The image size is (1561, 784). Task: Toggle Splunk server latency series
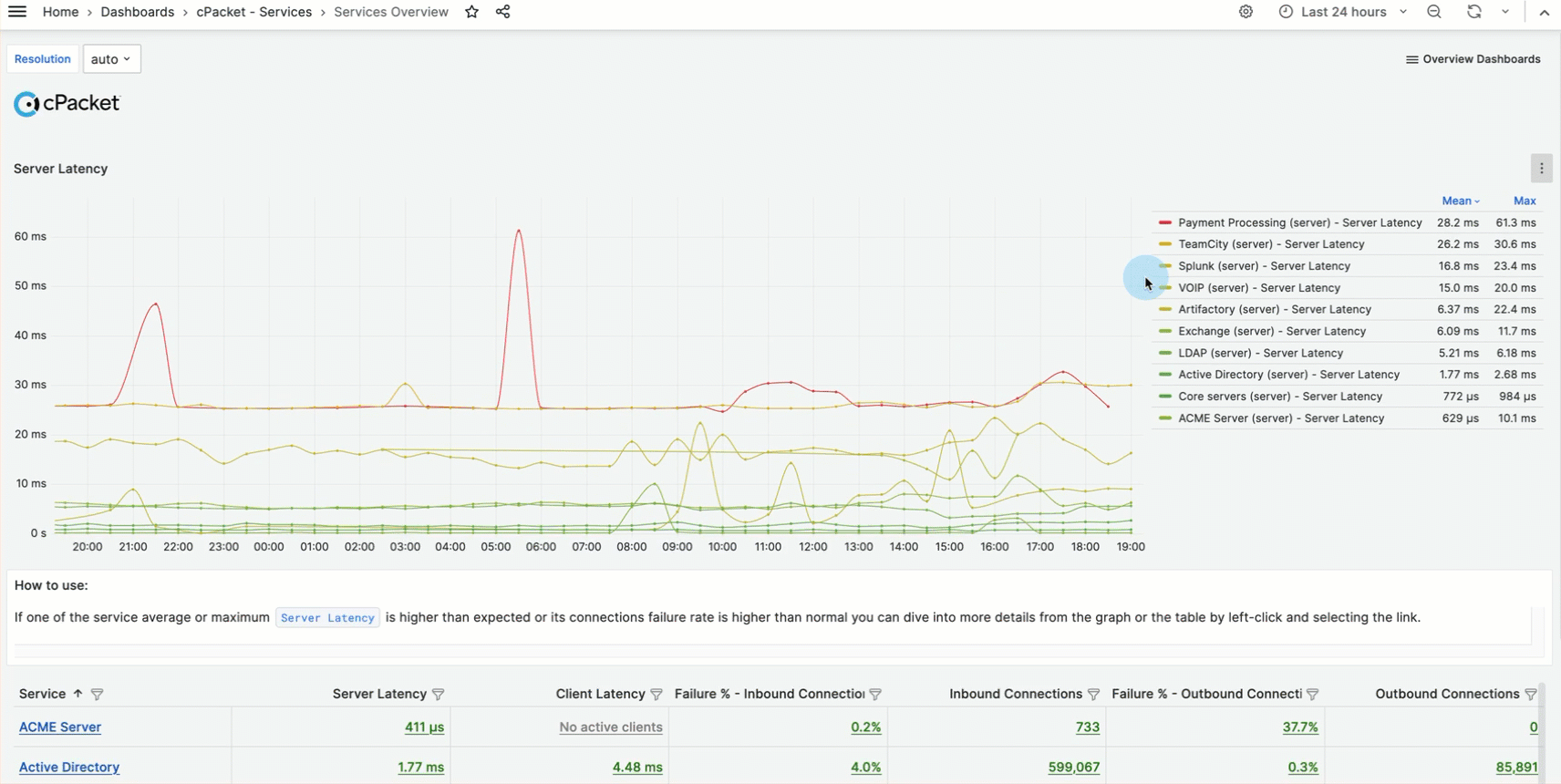pos(1264,266)
